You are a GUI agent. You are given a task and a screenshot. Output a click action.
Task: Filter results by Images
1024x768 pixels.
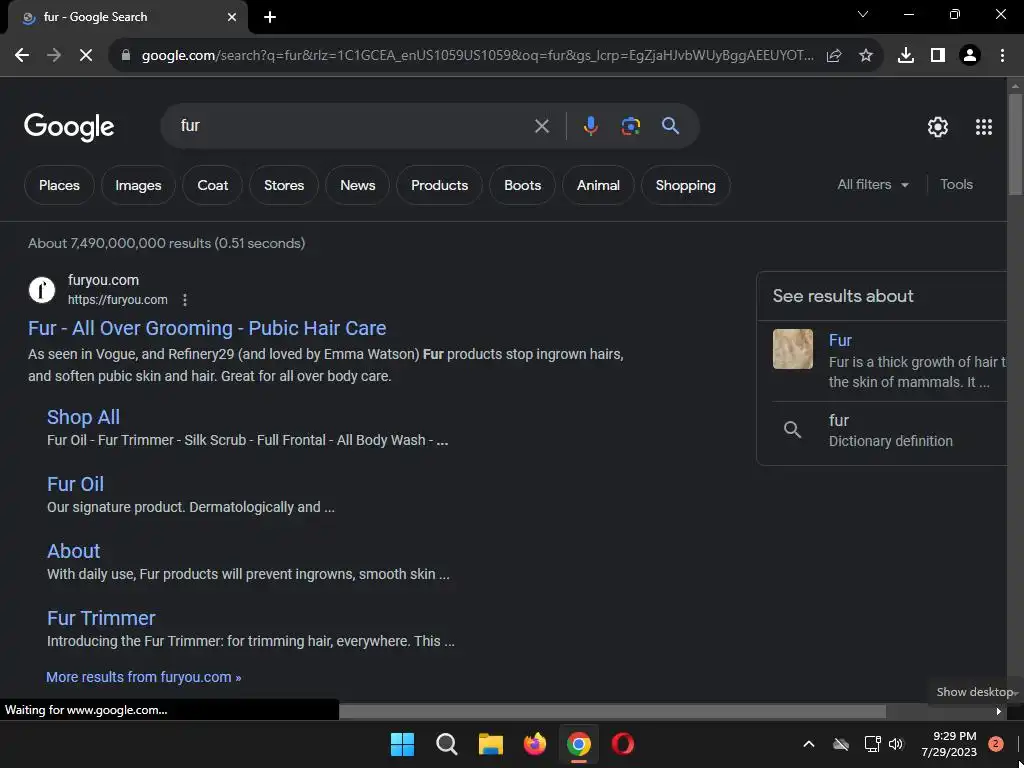pyautogui.click(x=138, y=185)
